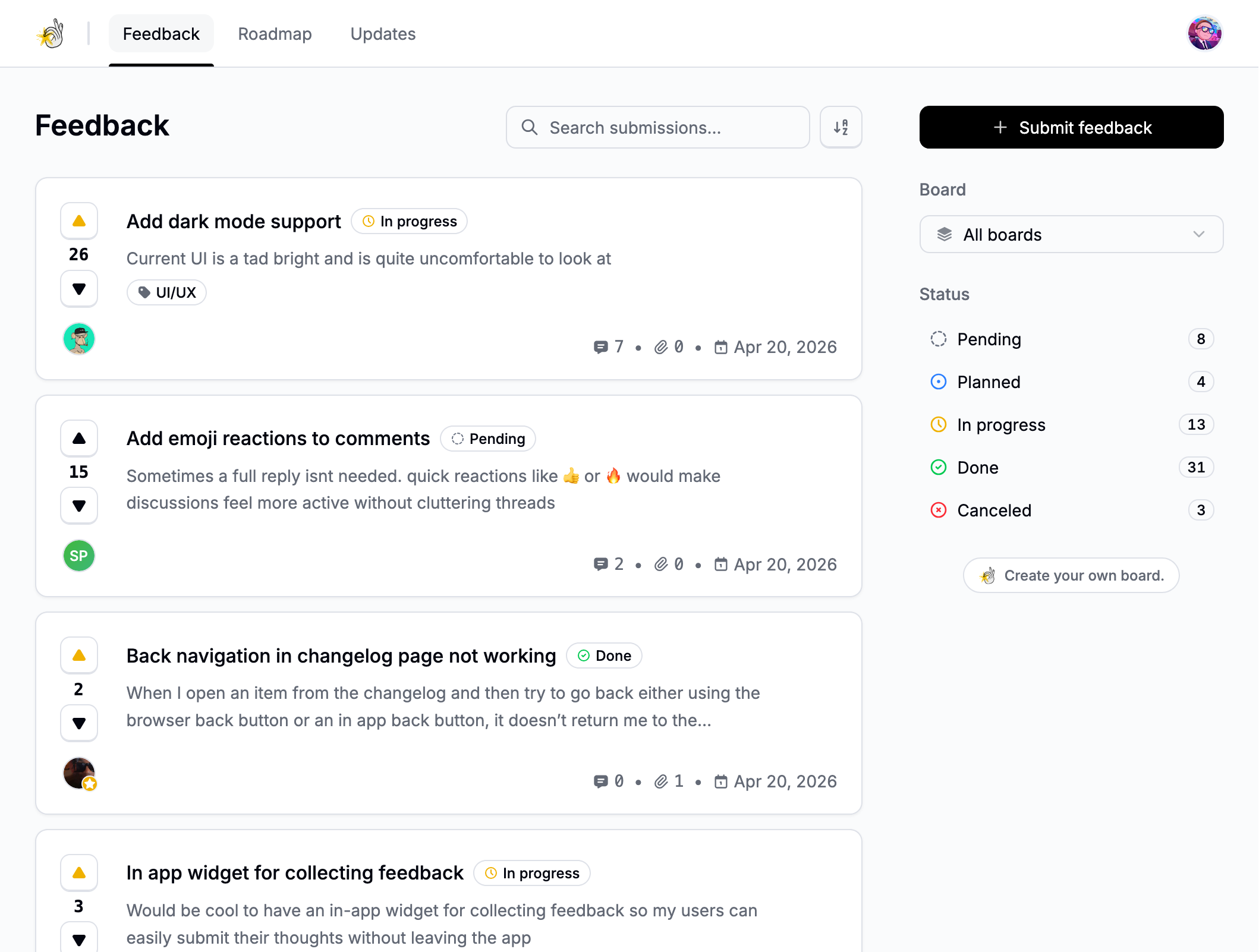Open Add dark mode support post
1259x952 pixels.
click(x=234, y=221)
